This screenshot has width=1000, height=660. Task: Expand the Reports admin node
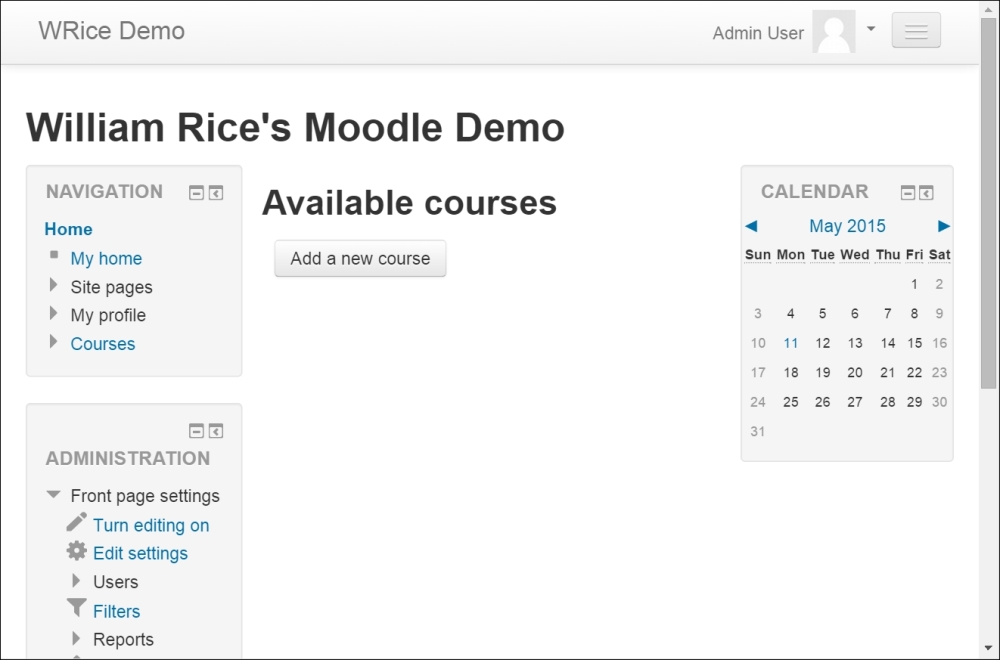[x=77, y=638]
